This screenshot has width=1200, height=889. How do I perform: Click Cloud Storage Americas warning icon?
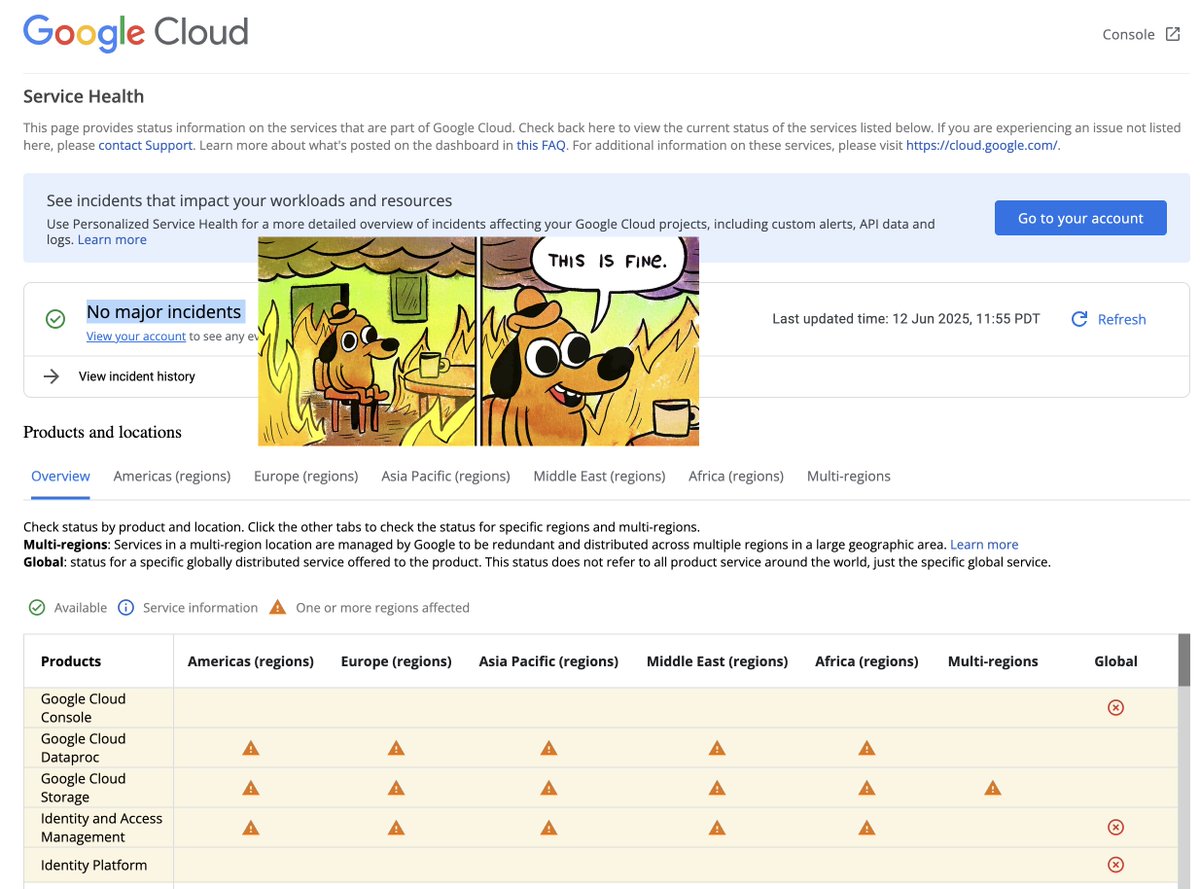pos(251,787)
